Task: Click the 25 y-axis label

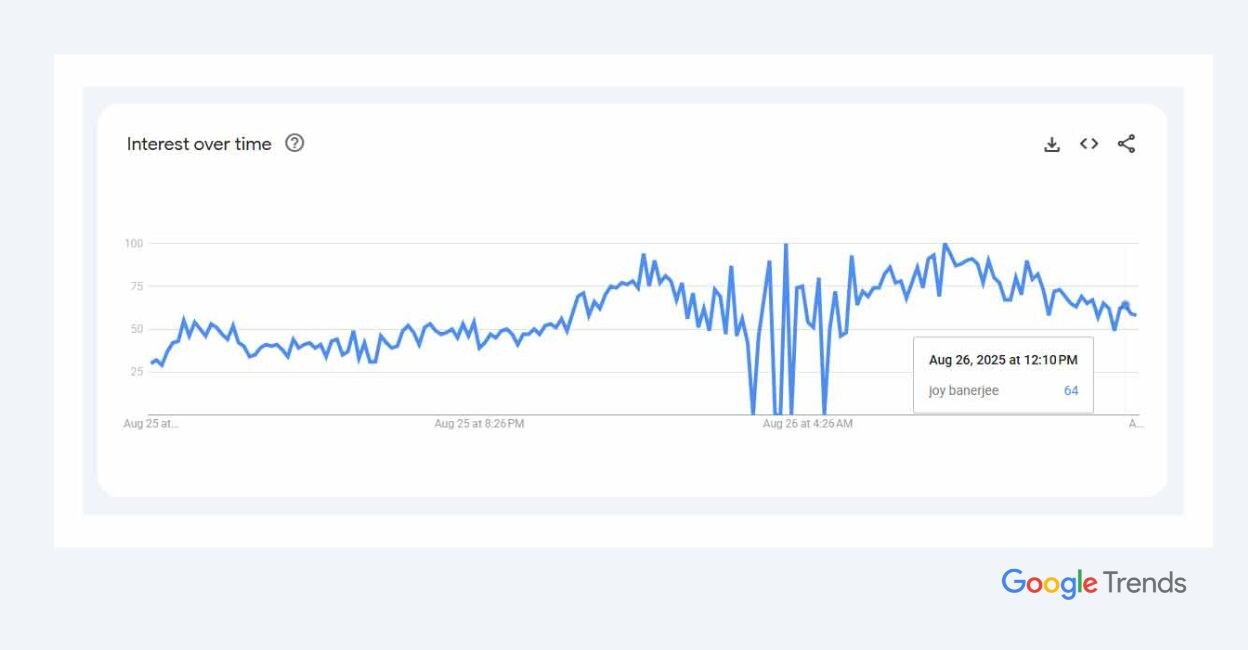Action: (x=137, y=372)
